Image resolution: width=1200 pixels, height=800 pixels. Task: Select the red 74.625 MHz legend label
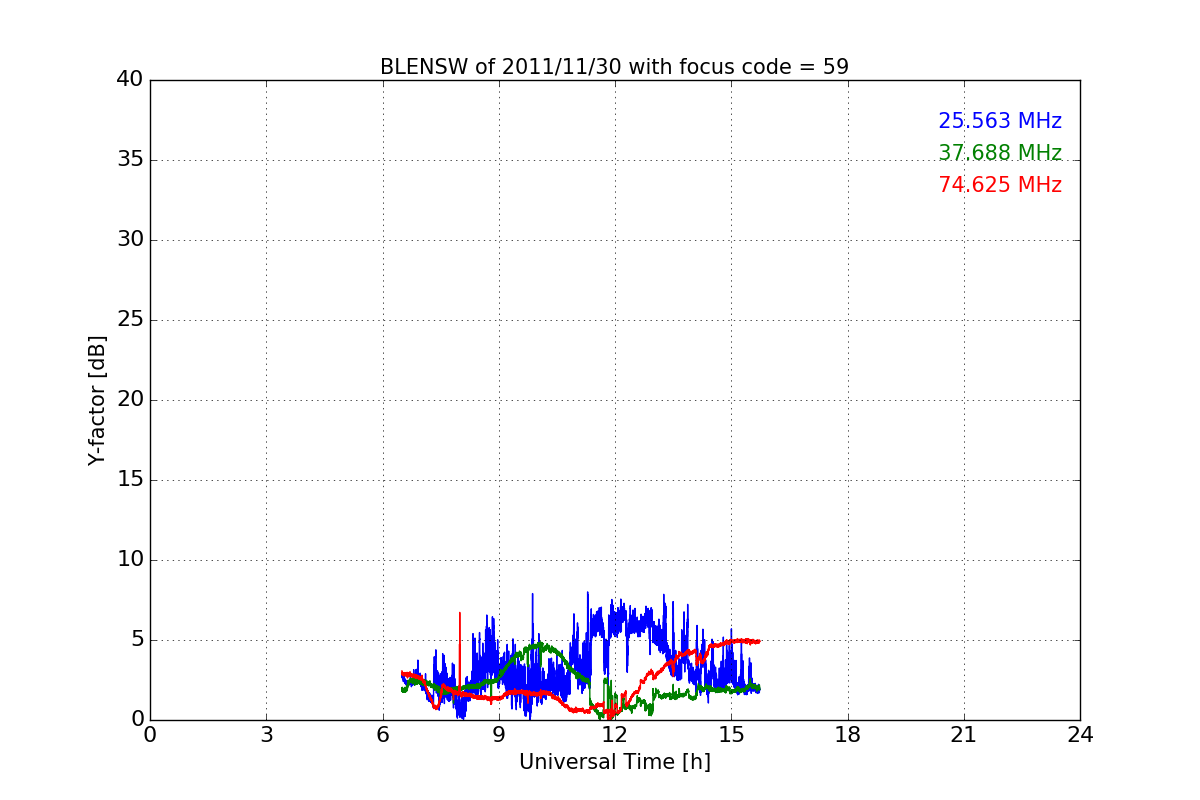tap(999, 185)
